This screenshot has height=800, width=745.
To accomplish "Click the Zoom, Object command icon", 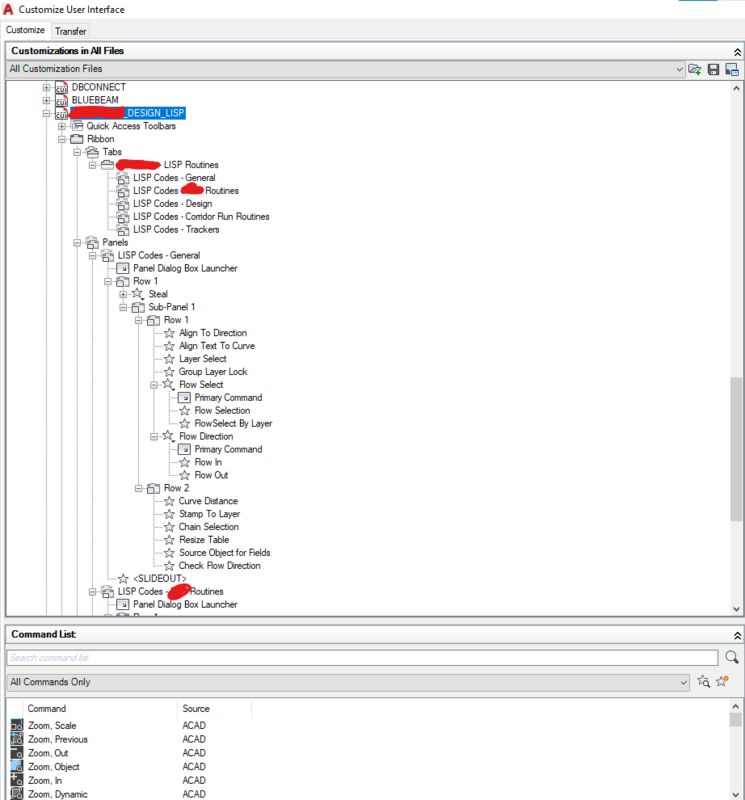I will point(17,766).
